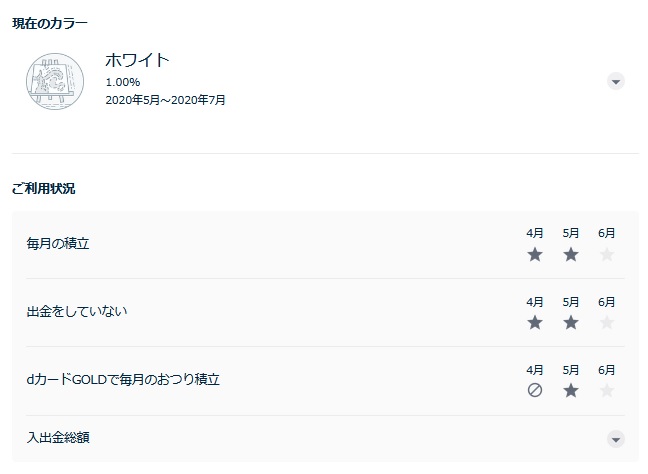The height and width of the screenshot is (474, 648).
Task: Click dカードGOLDで毎月のおつり積立 label
Action: click(123, 379)
